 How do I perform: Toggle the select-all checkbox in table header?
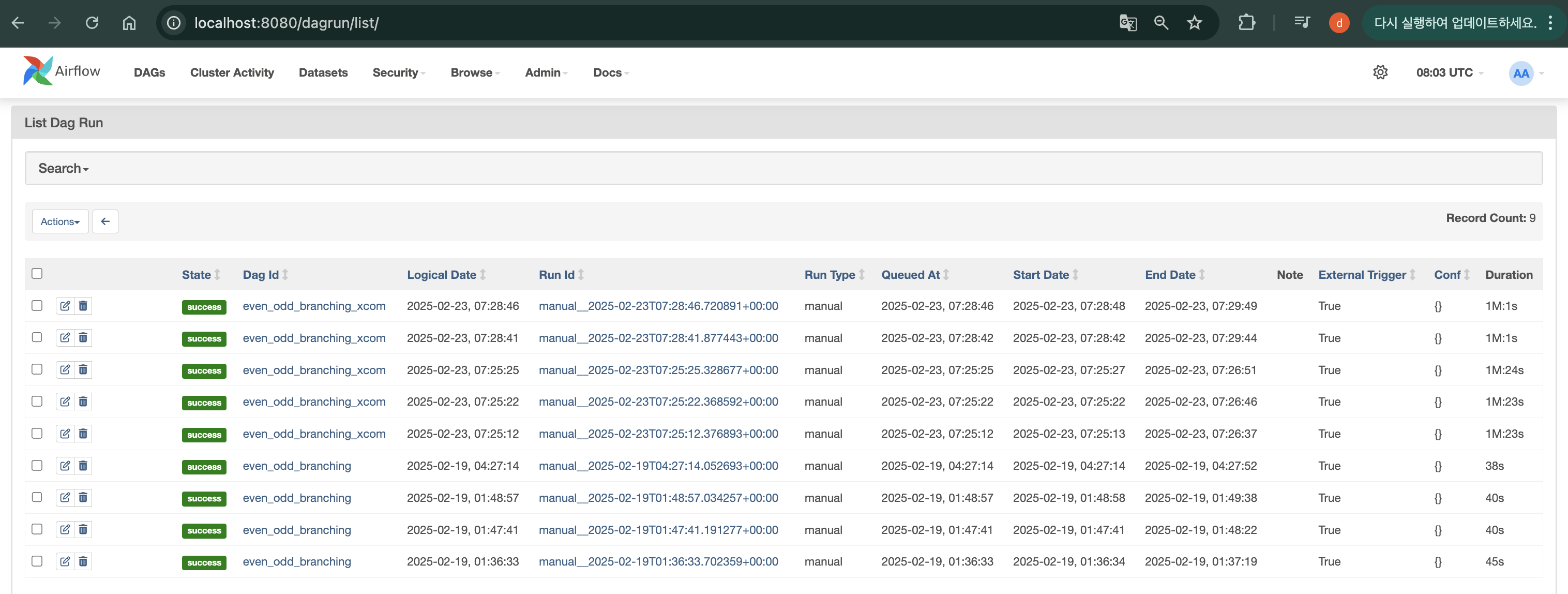coord(37,274)
